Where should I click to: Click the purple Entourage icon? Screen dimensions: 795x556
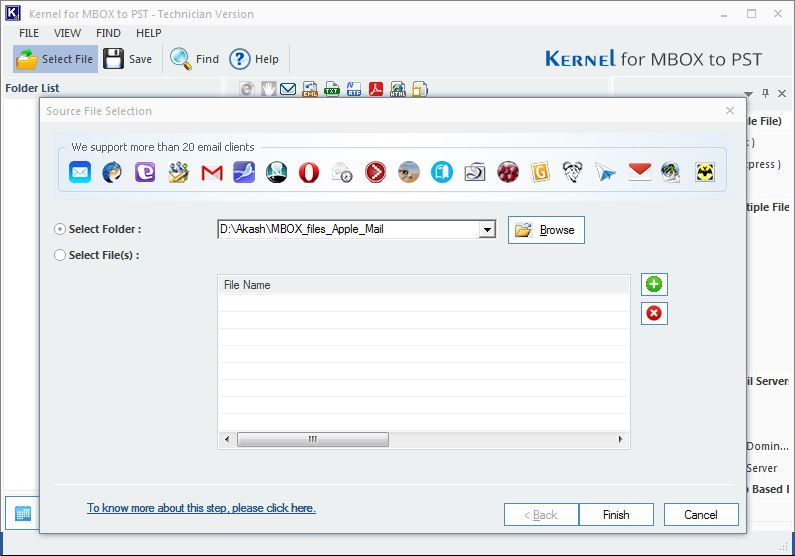coord(145,172)
